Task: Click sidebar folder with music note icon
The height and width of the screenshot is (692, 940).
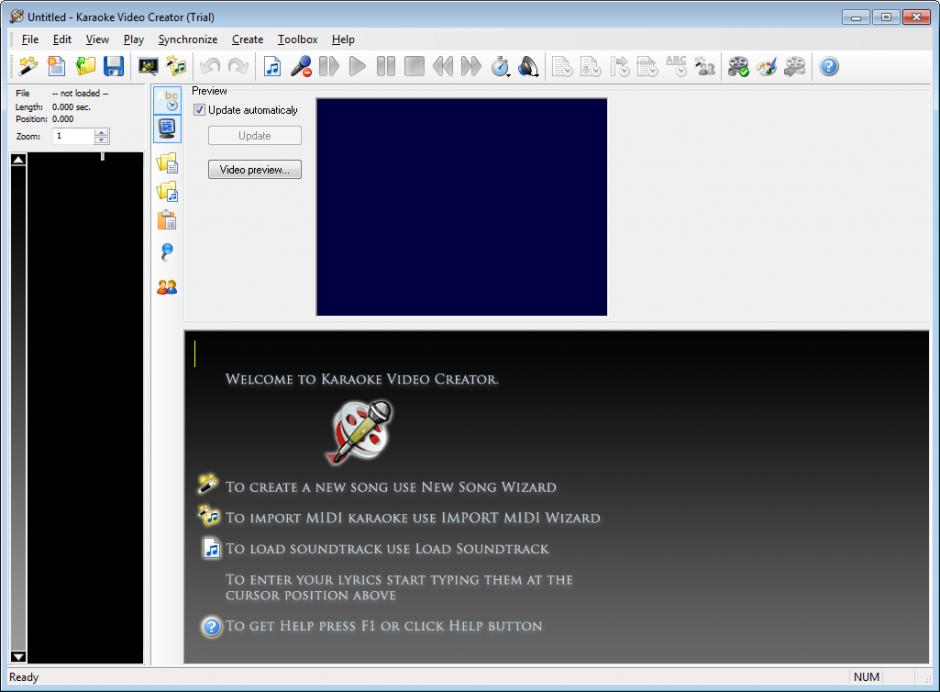Action: coord(167,191)
